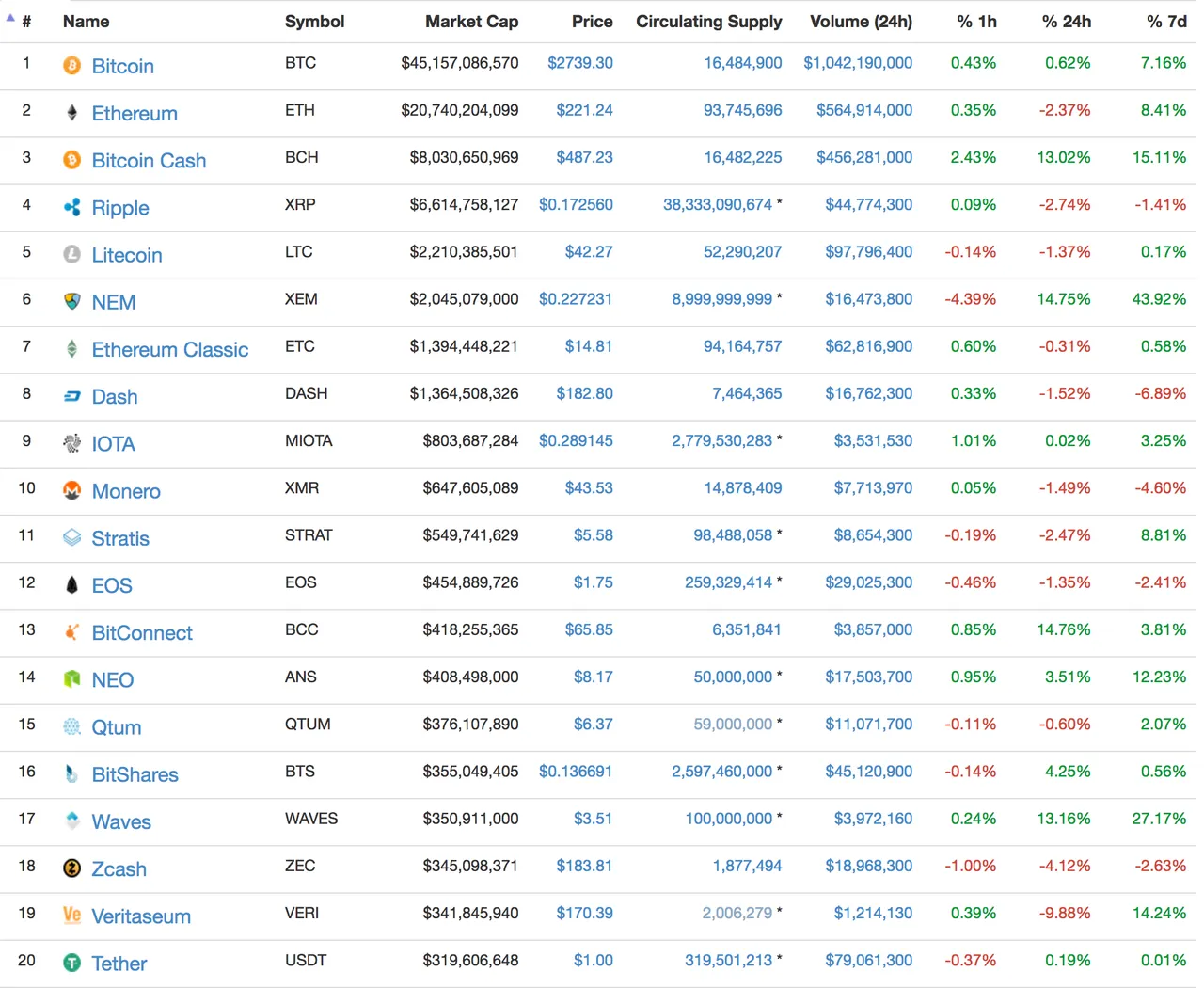This screenshot has width=1204, height=988.
Task: Click the EOS logo icon
Action: coord(71,585)
